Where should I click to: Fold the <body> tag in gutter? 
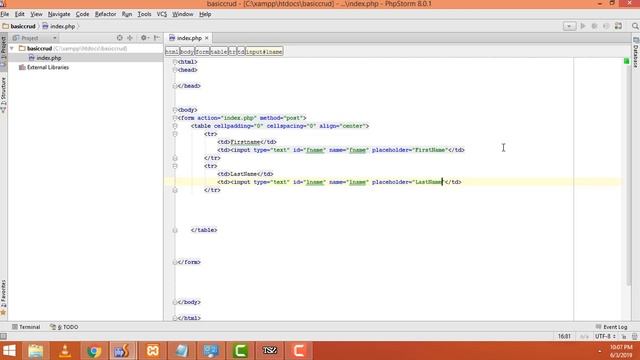[175, 110]
